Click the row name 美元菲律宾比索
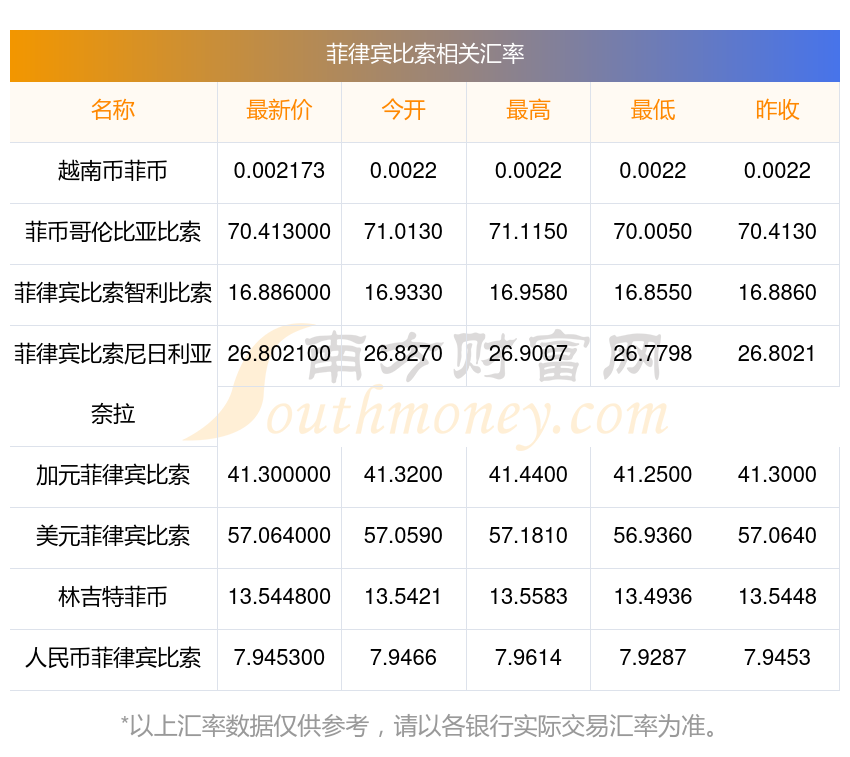The image size is (850, 757). 113,536
